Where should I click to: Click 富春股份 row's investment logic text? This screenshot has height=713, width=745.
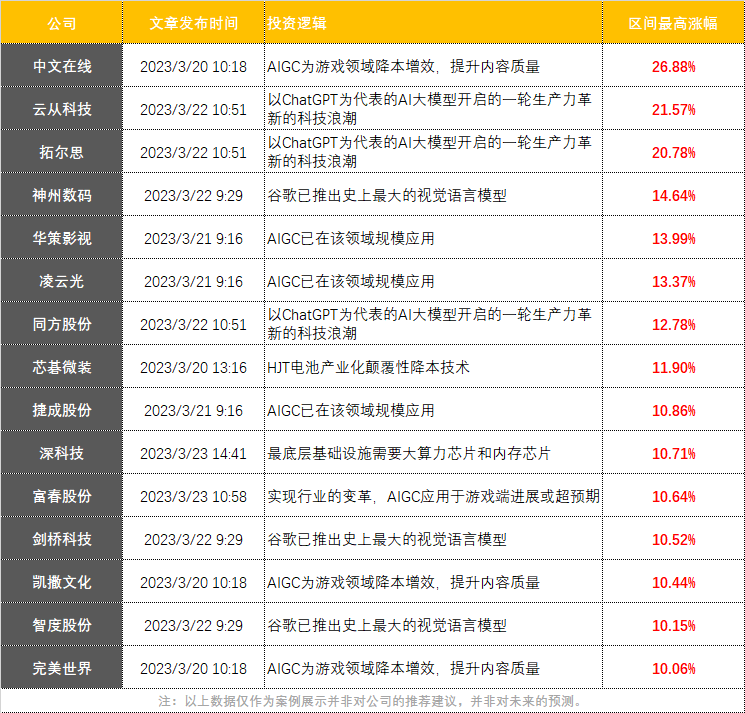click(433, 496)
